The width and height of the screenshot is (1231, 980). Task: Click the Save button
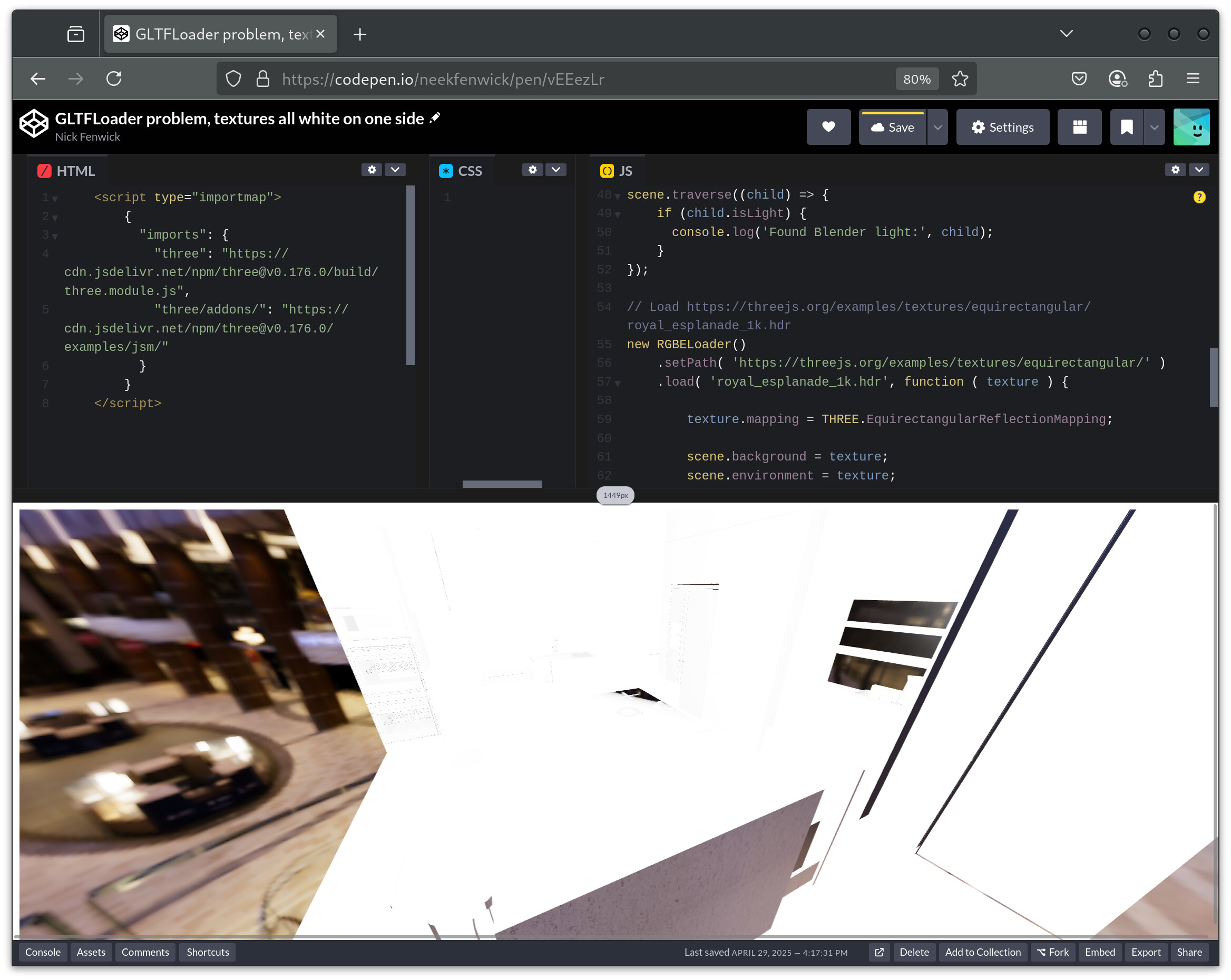click(x=892, y=126)
